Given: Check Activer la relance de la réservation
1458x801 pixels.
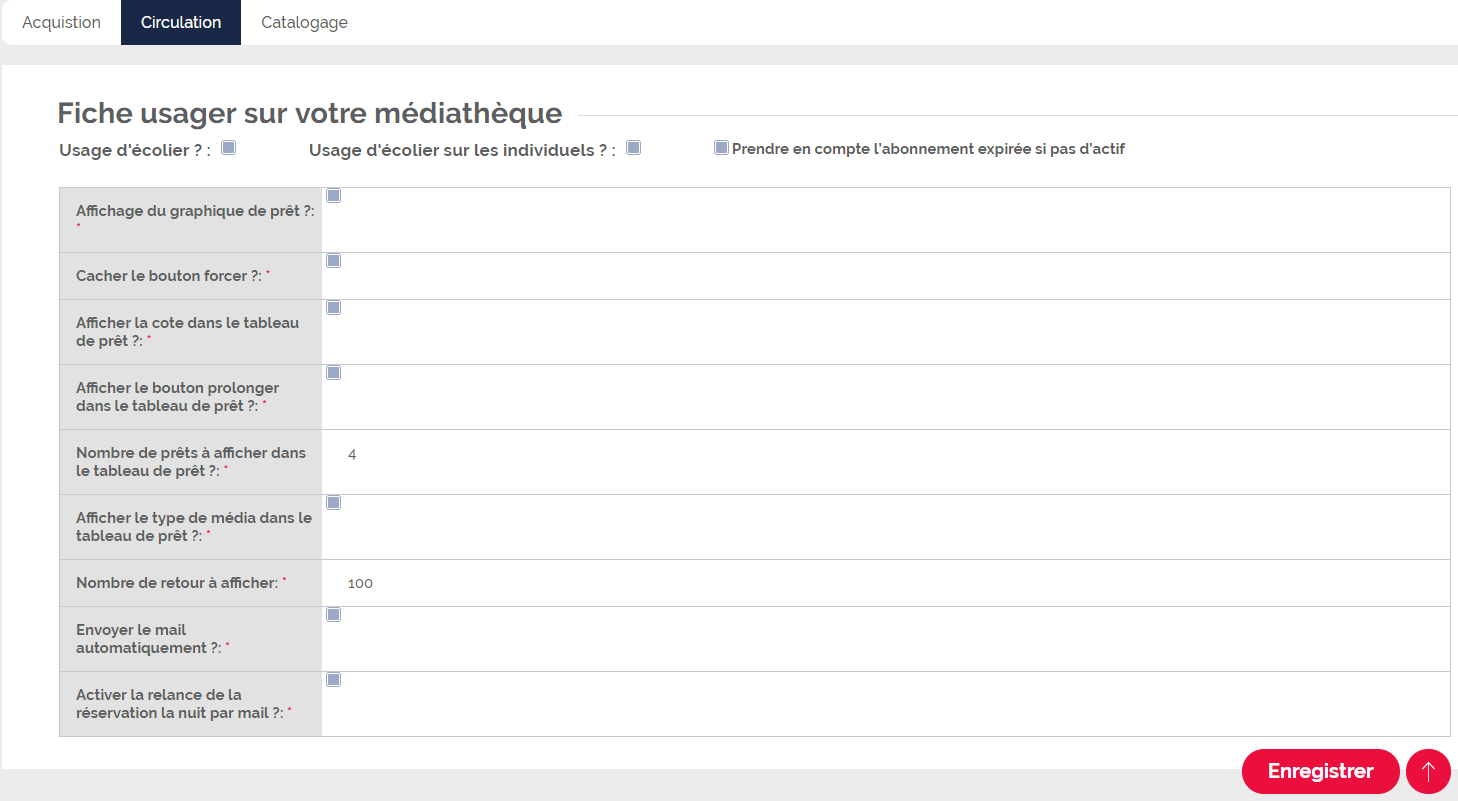Looking at the screenshot, I should coord(334,680).
